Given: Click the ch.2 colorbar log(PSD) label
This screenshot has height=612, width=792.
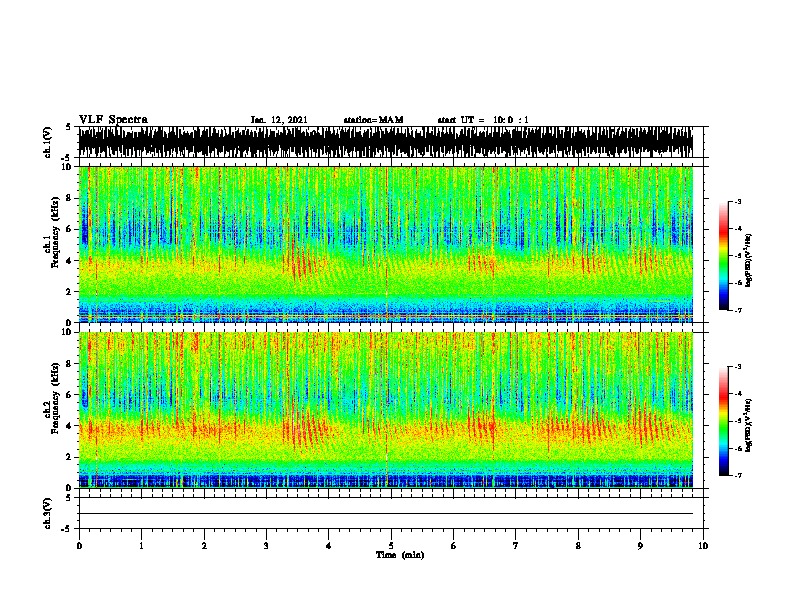Looking at the screenshot, I should (749, 425).
